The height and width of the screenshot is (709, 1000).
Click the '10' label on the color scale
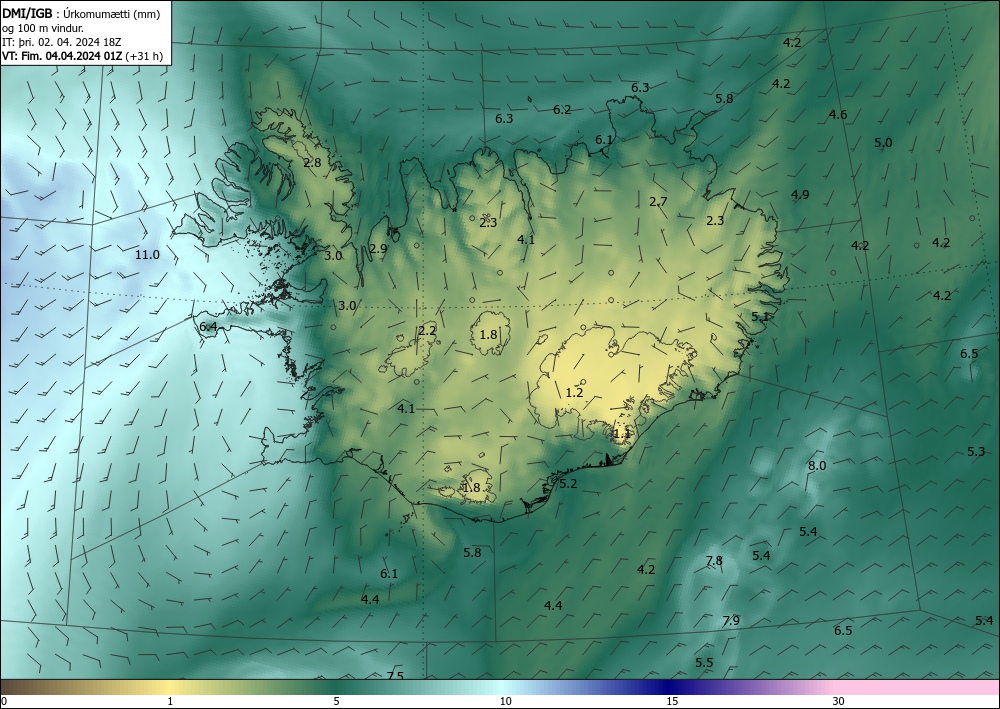click(x=506, y=701)
